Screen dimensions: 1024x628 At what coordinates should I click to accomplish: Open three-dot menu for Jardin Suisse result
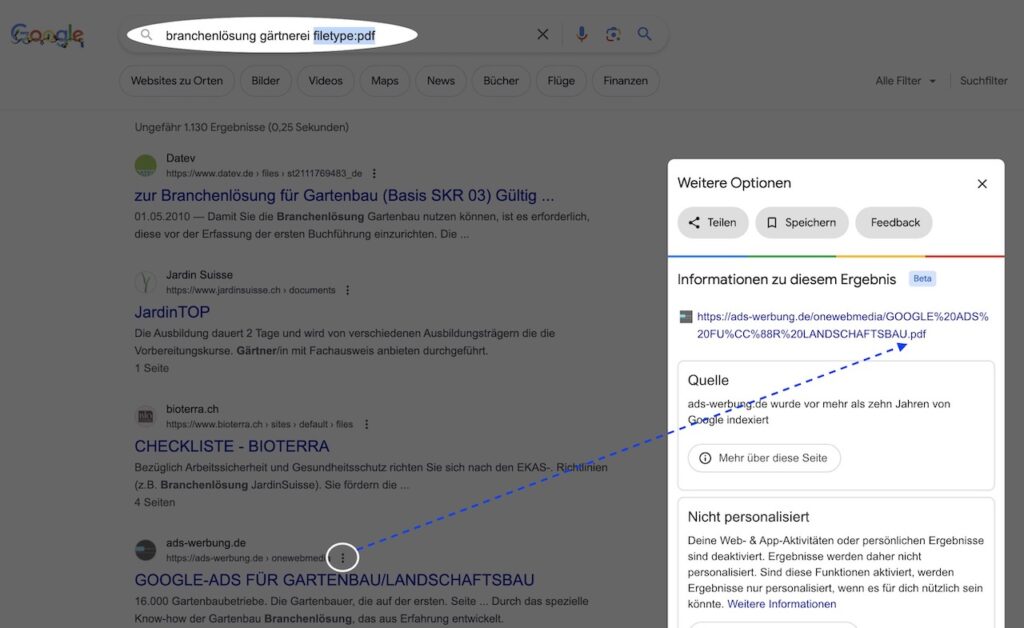click(347, 290)
